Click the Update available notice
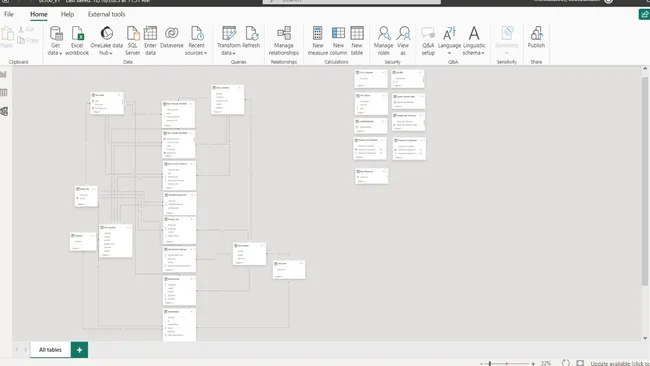The height and width of the screenshot is (366, 650). 620,364
